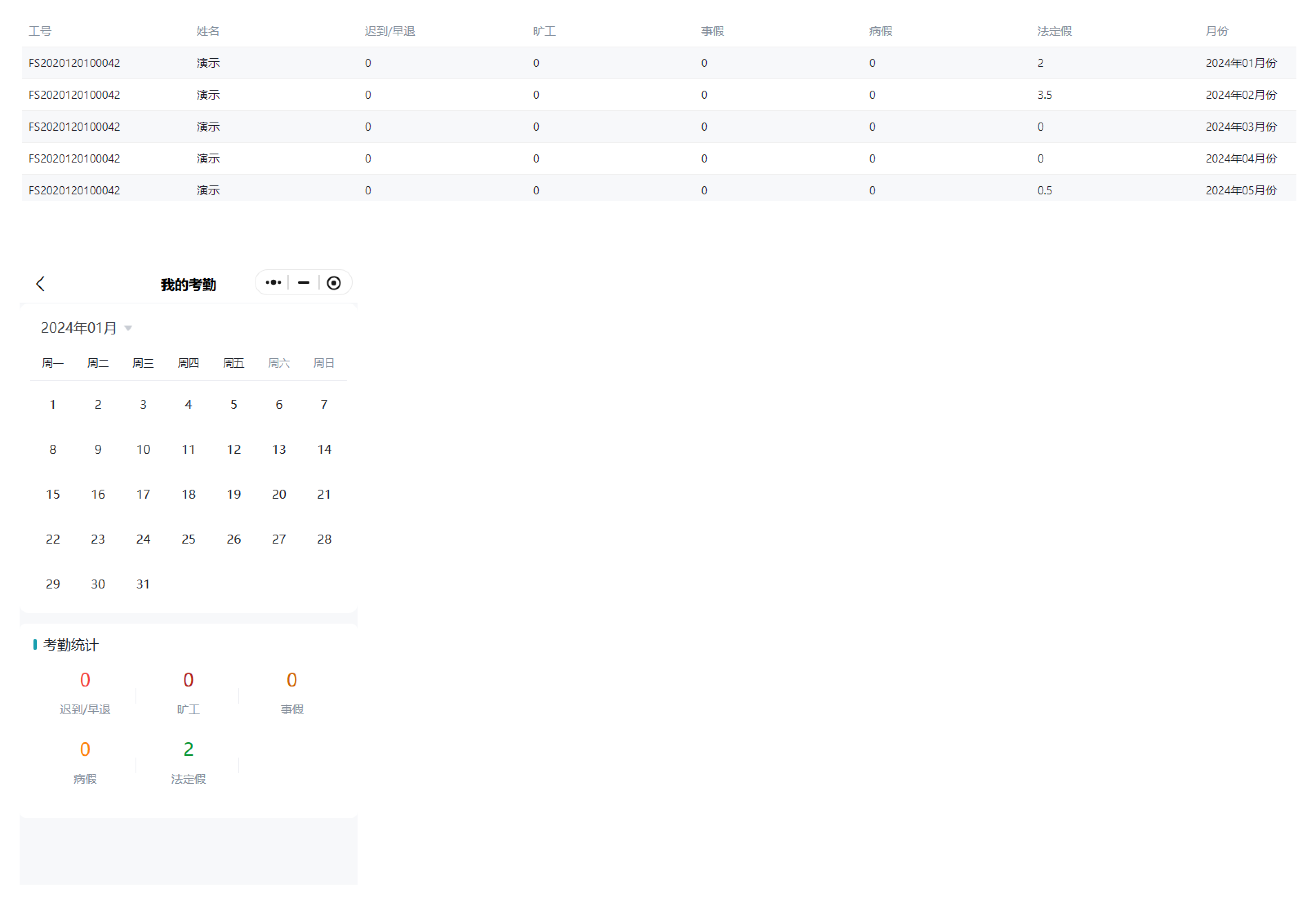This screenshot has width=1316, height=905.
Task: Click the 2024年01月 month selector text
Action: tap(79, 328)
